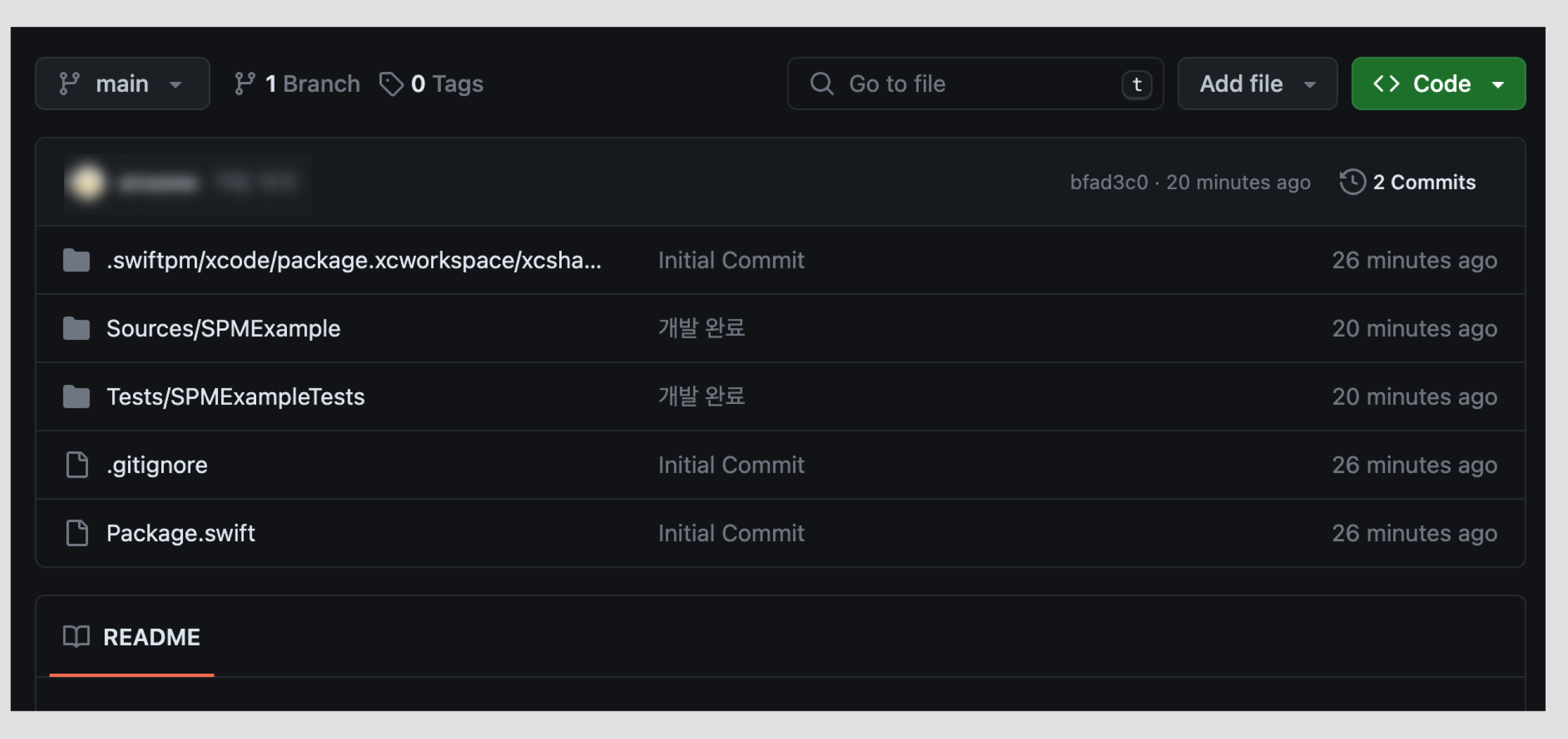Image resolution: width=1568 pixels, height=739 pixels.
Task: Open the .swiftpm/xcode/package.xcworkspace folder
Action: tap(354, 260)
